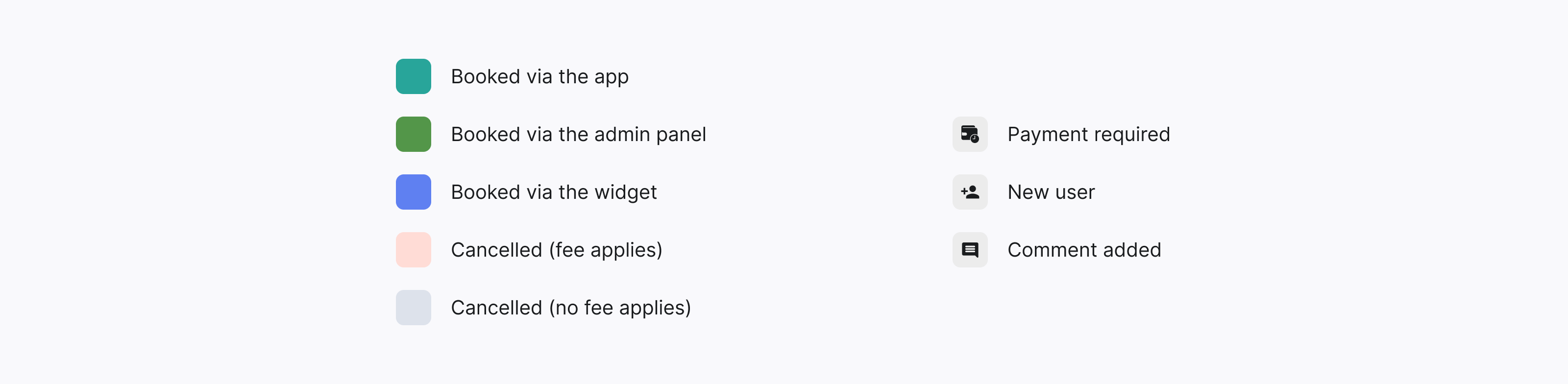Select the blue 'Booked via the widget' swatch
Screen dimensions: 1568x384
click(x=413, y=192)
